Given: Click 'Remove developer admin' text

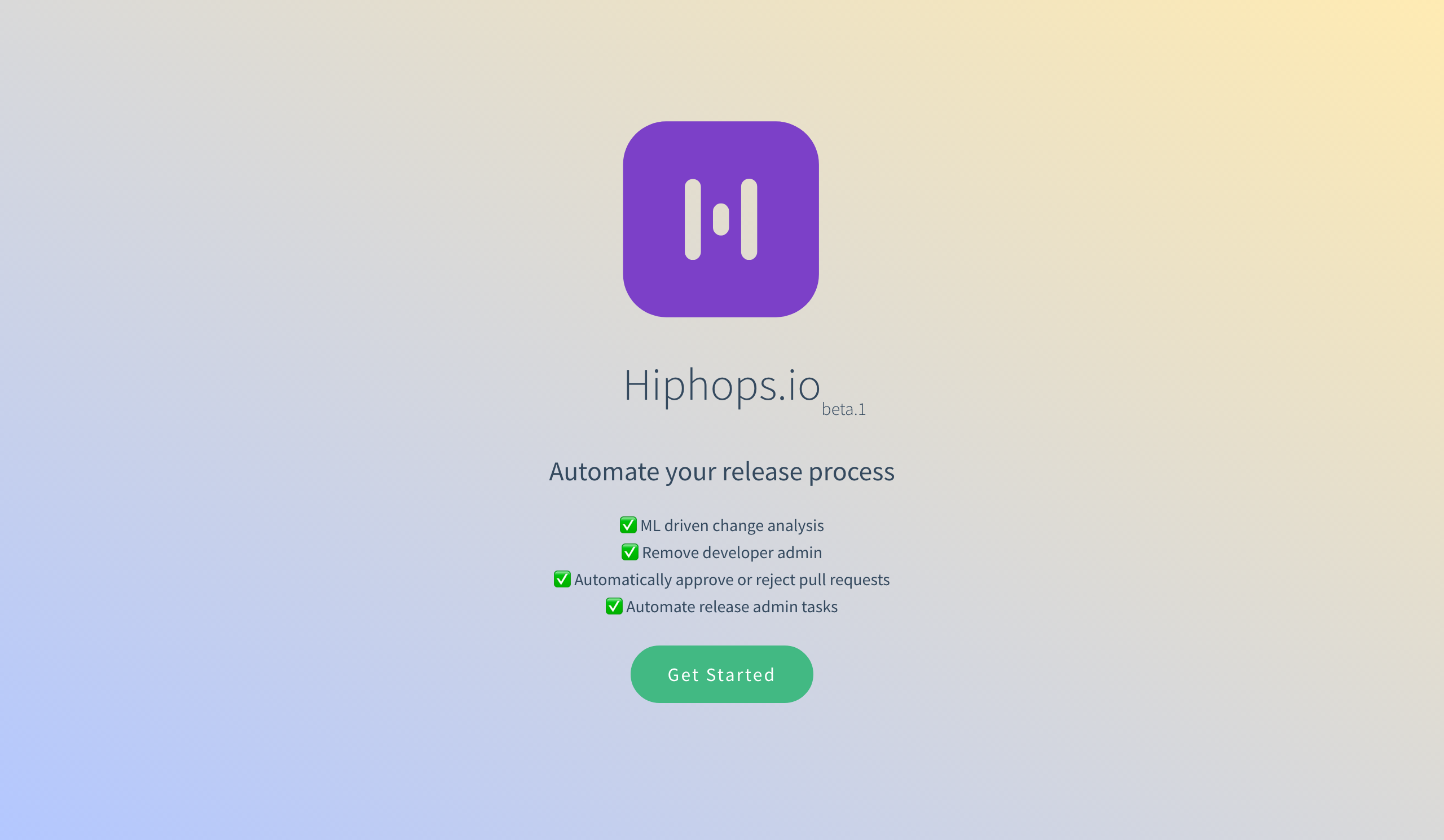Looking at the screenshot, I should (732, 552).
